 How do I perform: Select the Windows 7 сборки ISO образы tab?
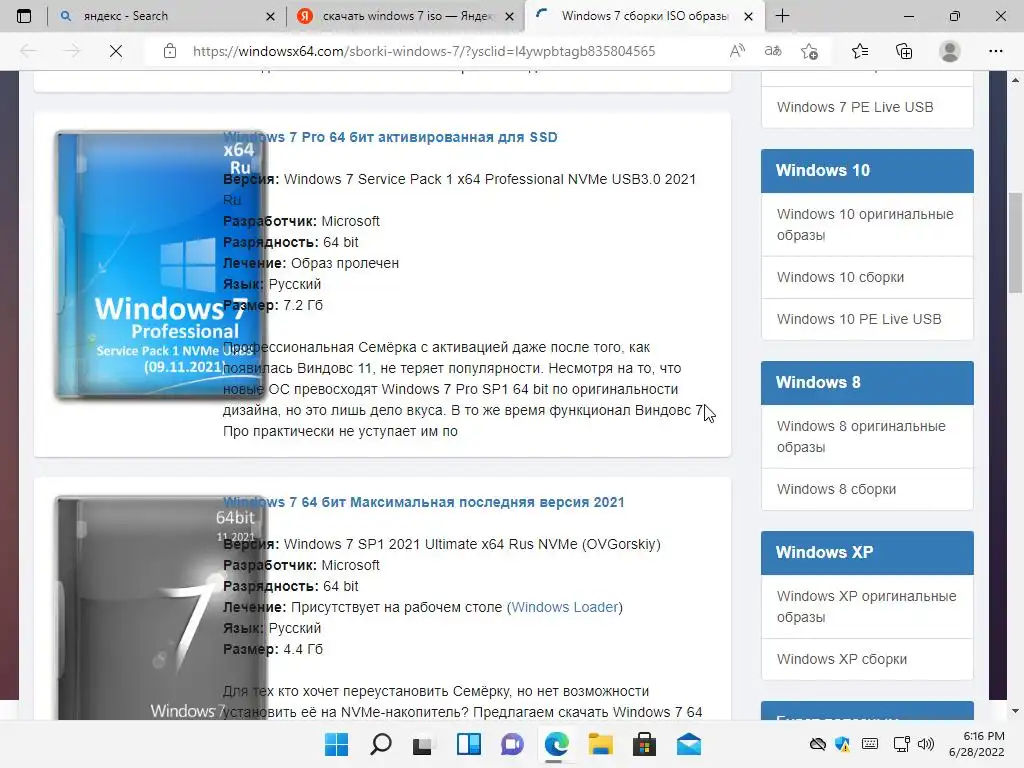644,16
